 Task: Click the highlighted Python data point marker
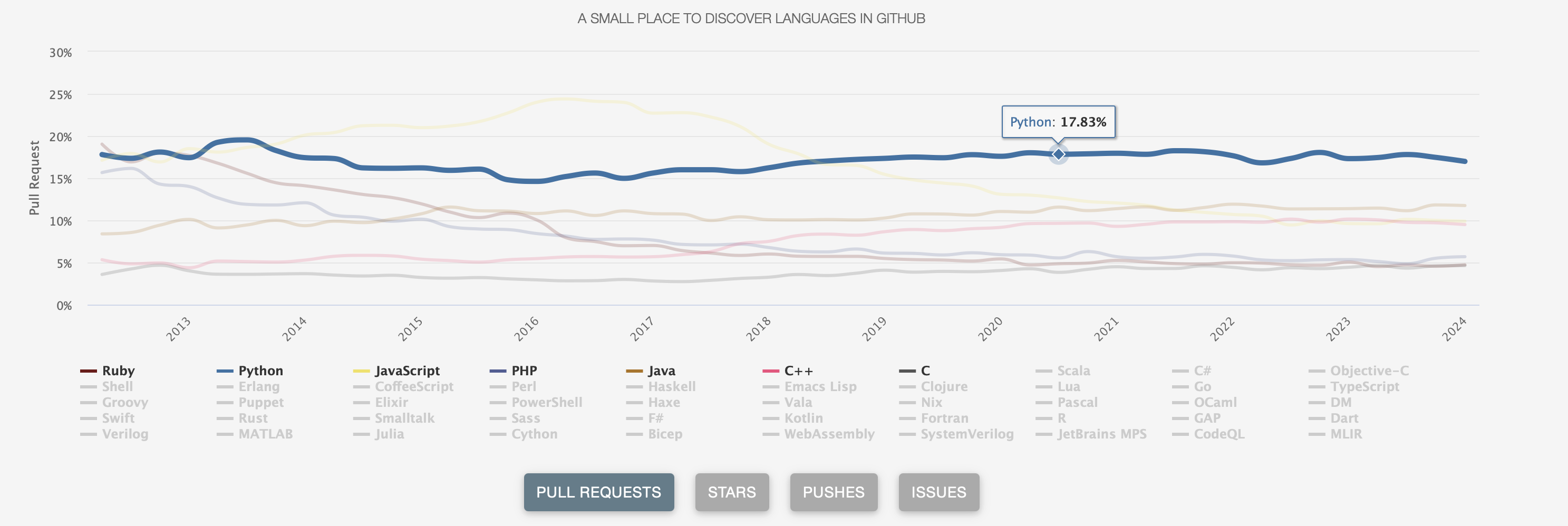tap(1059, 154)
